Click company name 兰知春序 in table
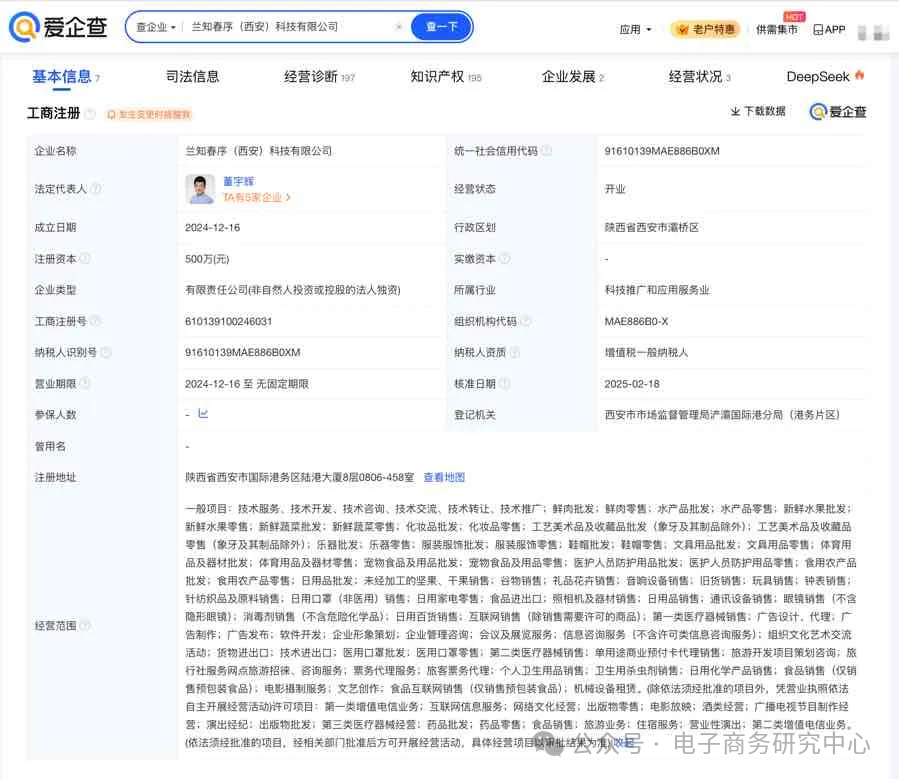The width and height of the screenshot is (899, 779). (258, 151)
